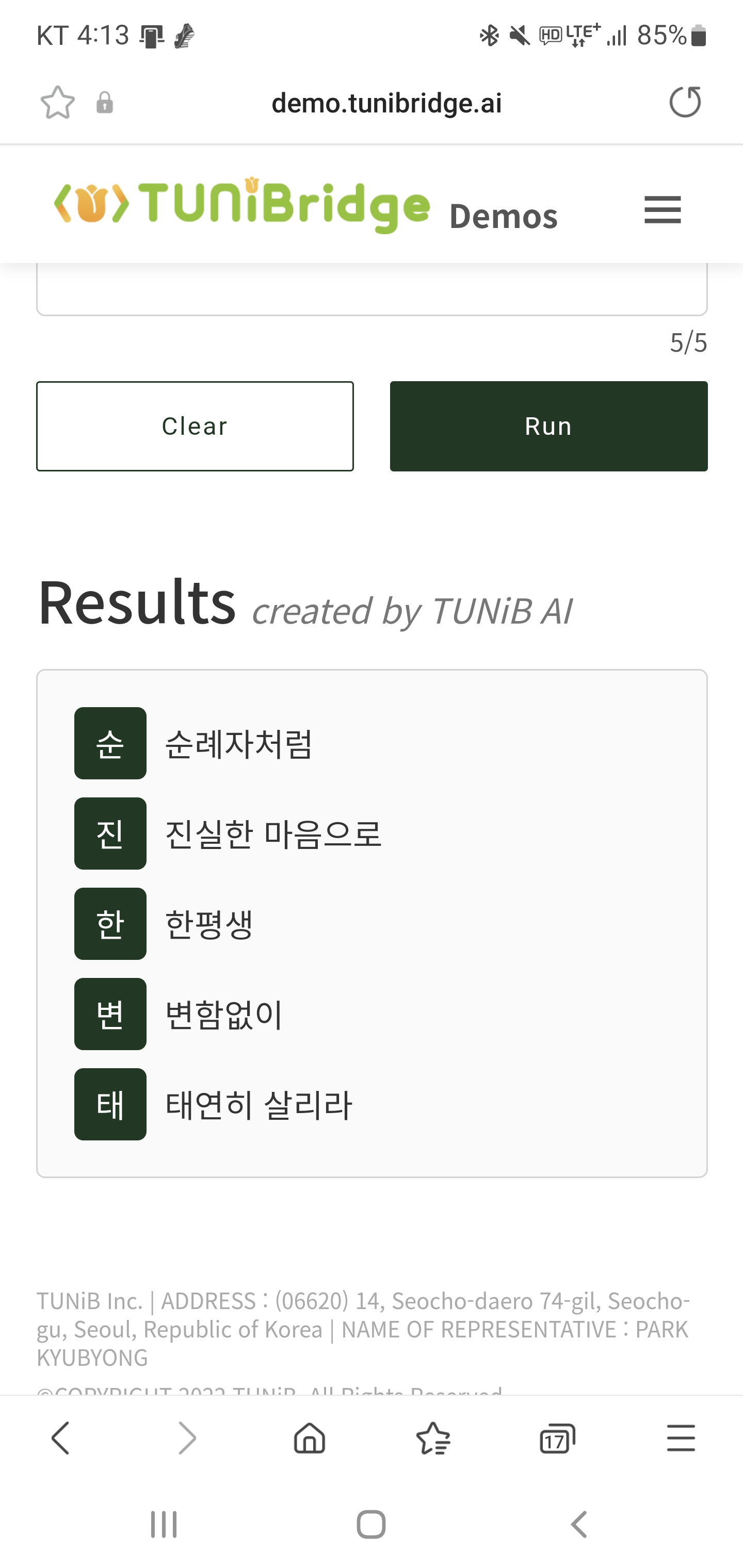Click the Clear button
743x1568 pixels.
[195, 426]
